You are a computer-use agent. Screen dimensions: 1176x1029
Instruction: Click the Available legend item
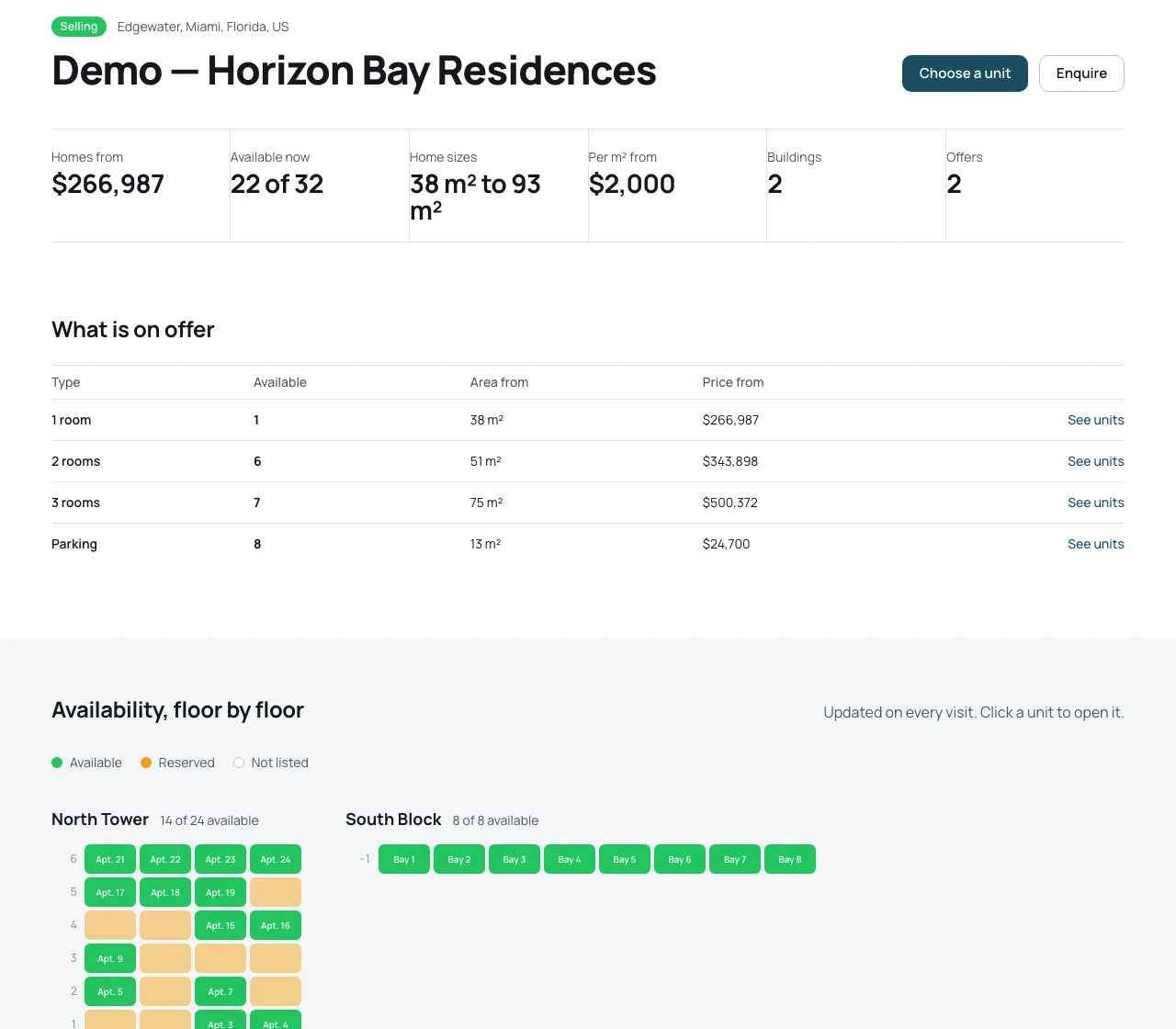coord(87,763)
